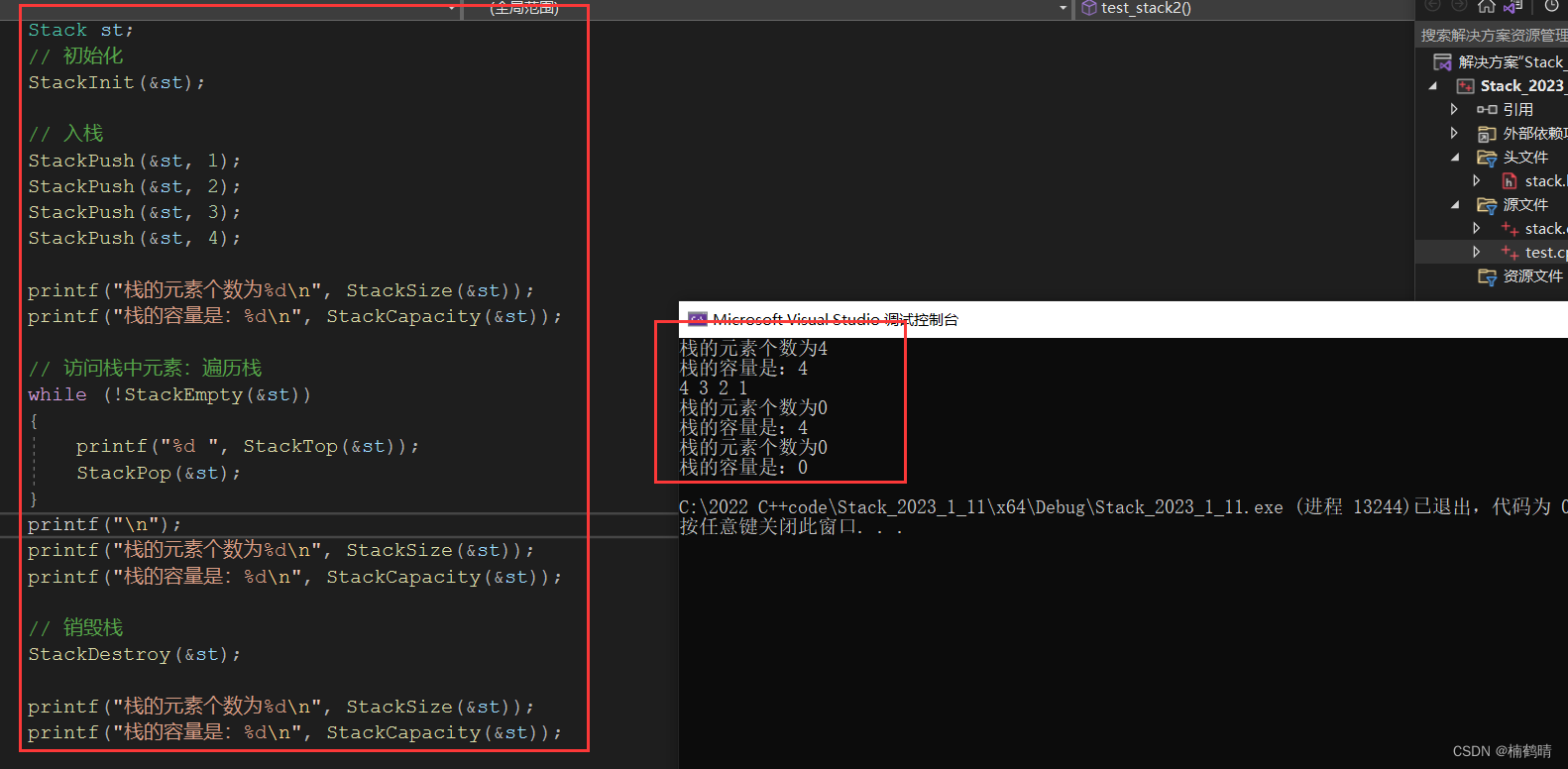Expand the 外部依赖项 node arrow

(x=1454, y=133)
